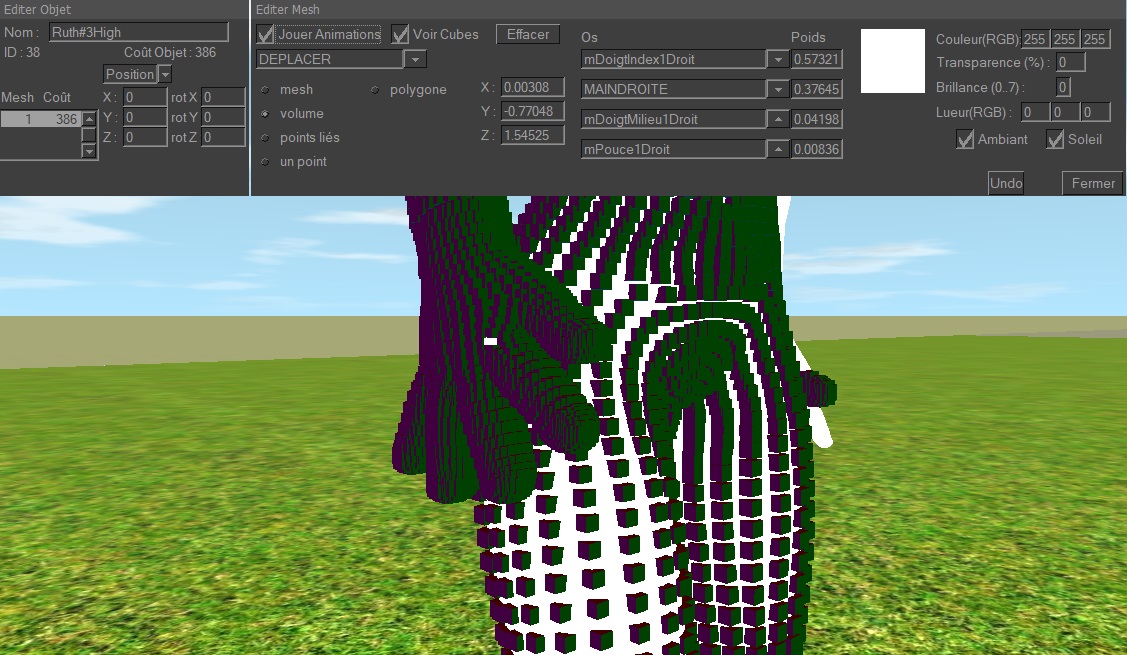The width and height of the screenshot is (1127, 655).
Task: Click the mesh list scroll-up arrow
Action: 89,120
